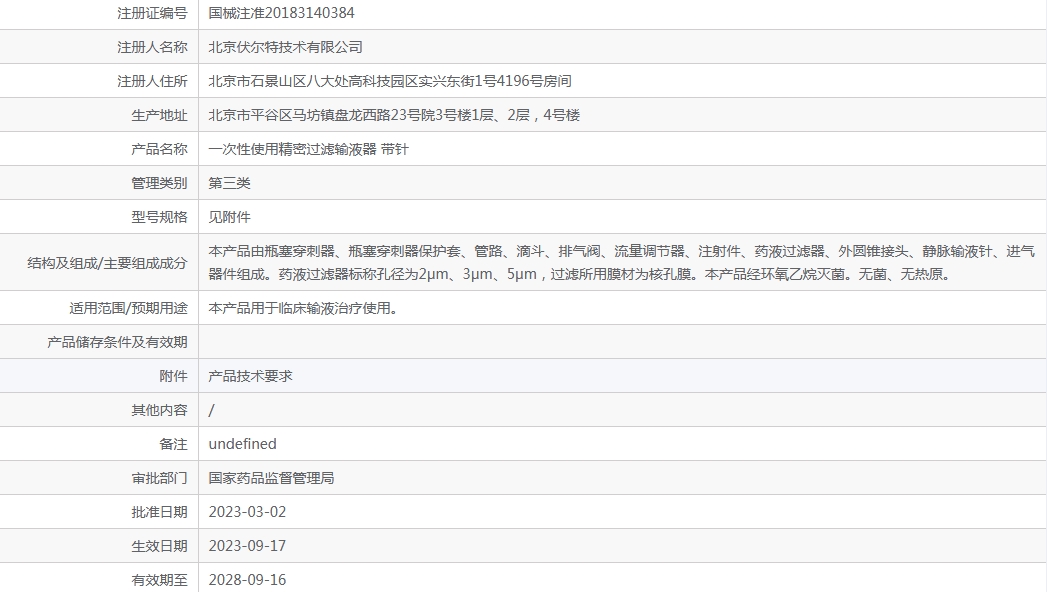
Task: Select company name 北京伏尔特技术有限公司
Action: (x=286, y=47)
